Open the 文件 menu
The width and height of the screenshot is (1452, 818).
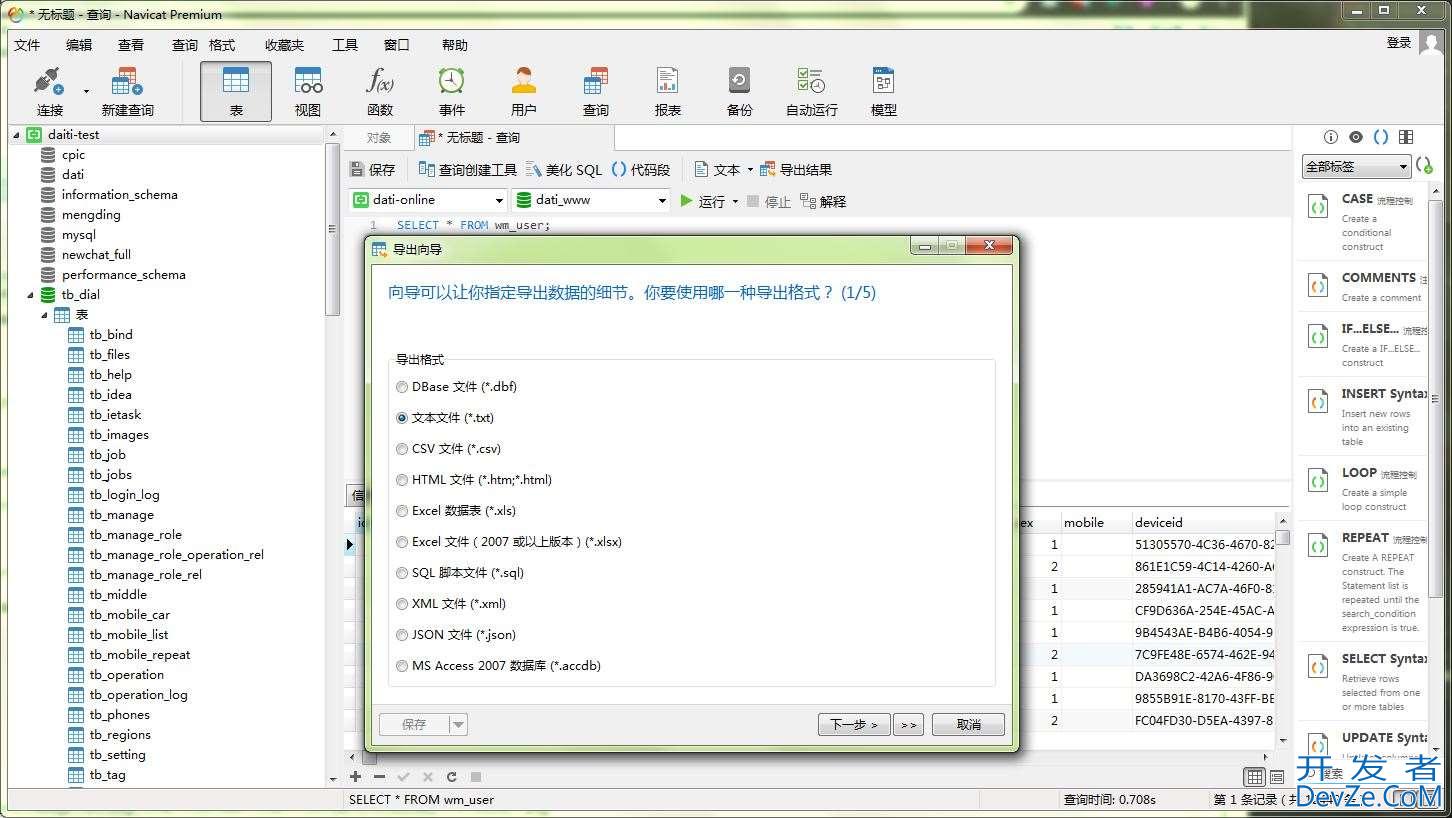coord(27,45)
